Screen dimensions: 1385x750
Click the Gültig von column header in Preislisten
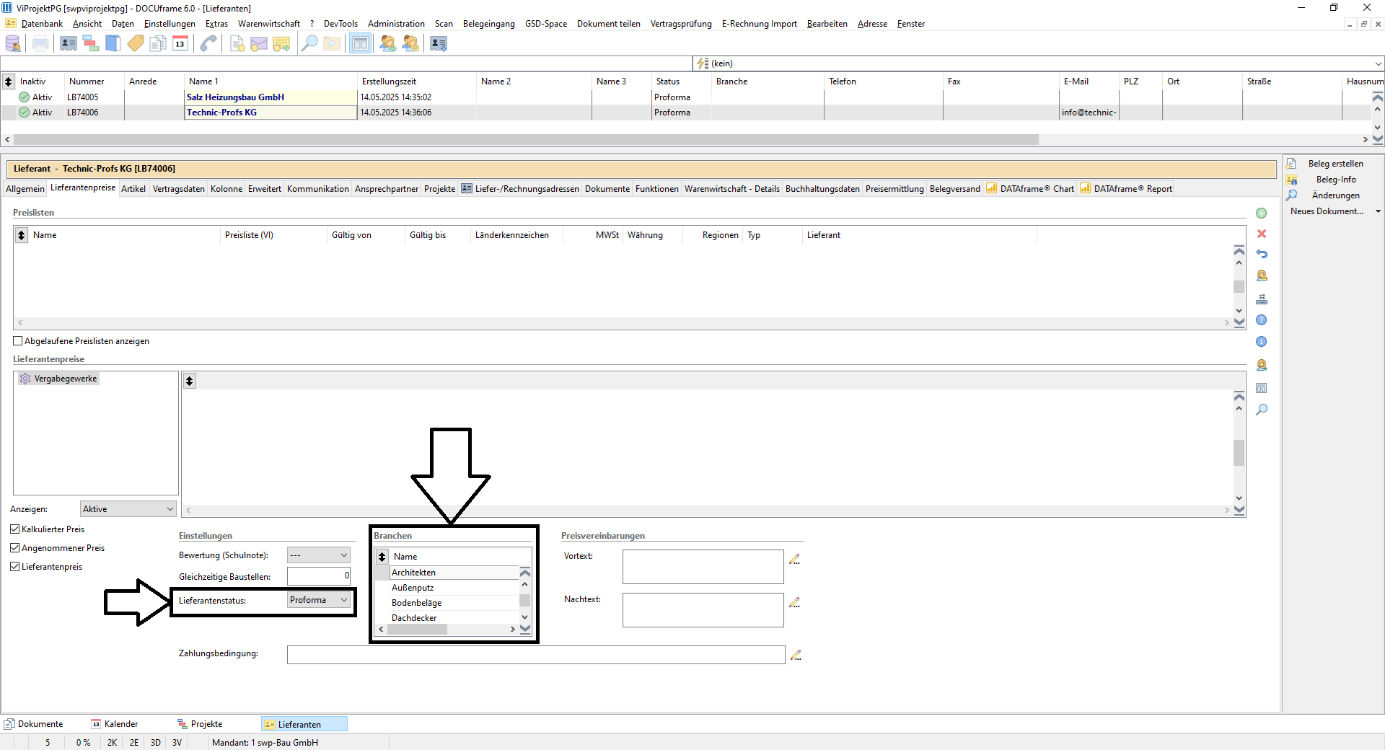click(366, 235)
